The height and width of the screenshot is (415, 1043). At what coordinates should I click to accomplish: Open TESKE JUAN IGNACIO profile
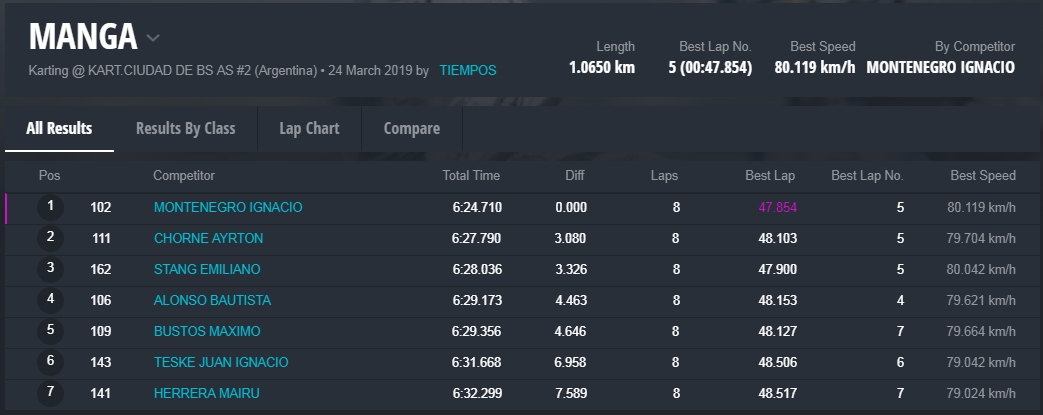click(221, 363)
